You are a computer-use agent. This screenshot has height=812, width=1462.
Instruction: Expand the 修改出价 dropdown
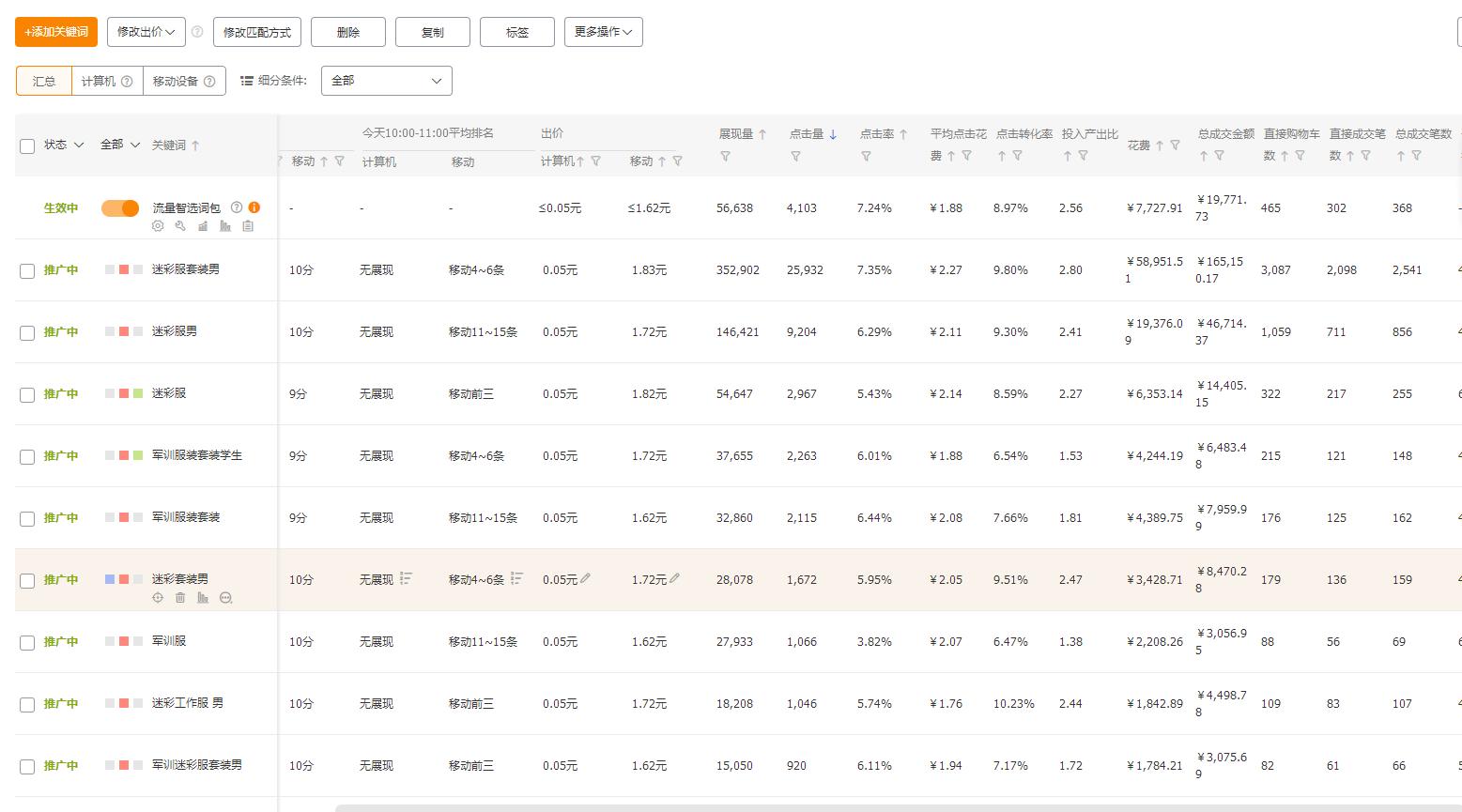click(x=146, y=31)
